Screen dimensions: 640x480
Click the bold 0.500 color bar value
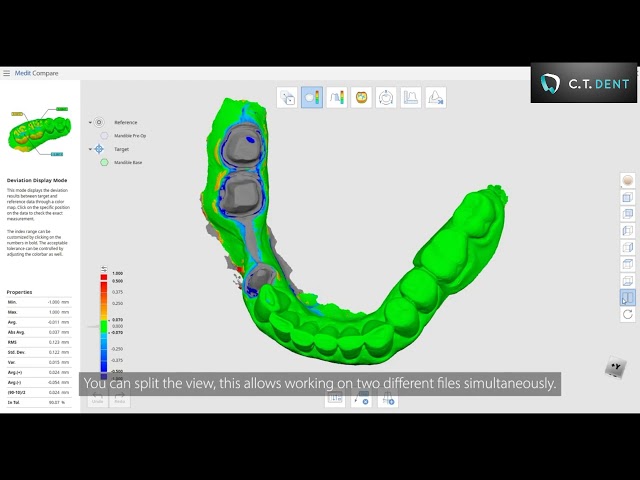(x=118, y=281)
